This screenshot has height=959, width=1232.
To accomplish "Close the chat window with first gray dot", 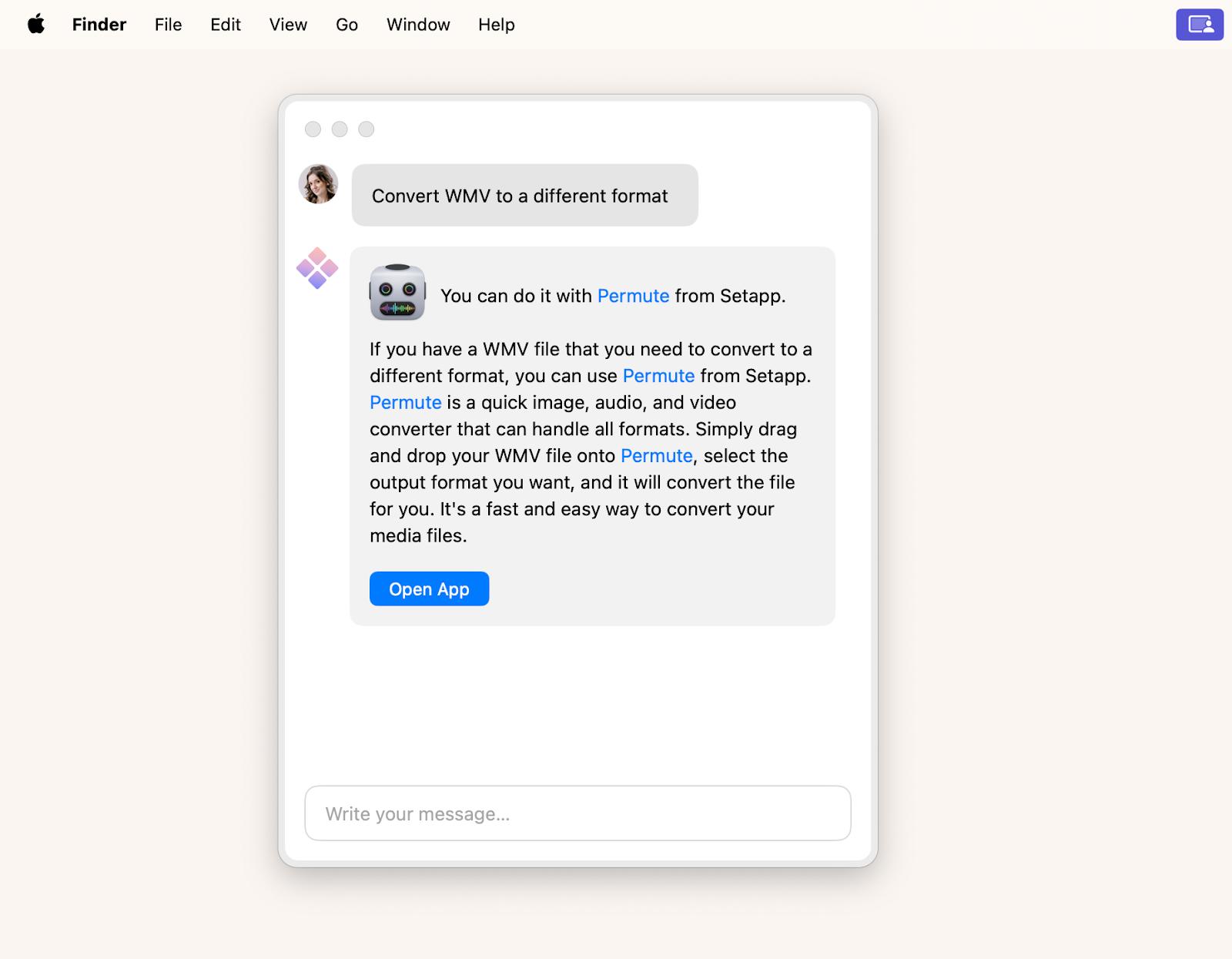I will [x=313, y=129].
